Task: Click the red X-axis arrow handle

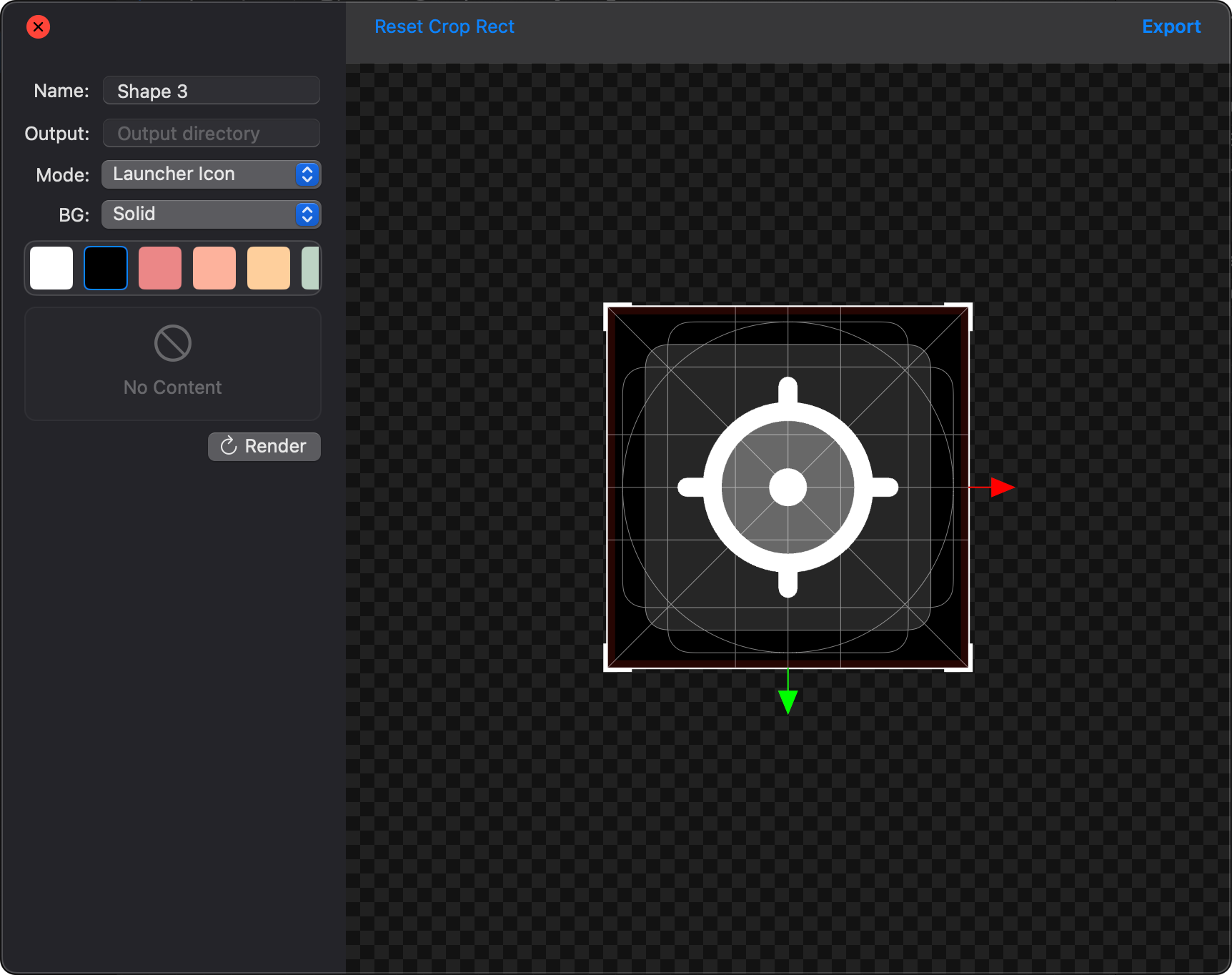Action: pyautogui.click(x=1002, y=487)
